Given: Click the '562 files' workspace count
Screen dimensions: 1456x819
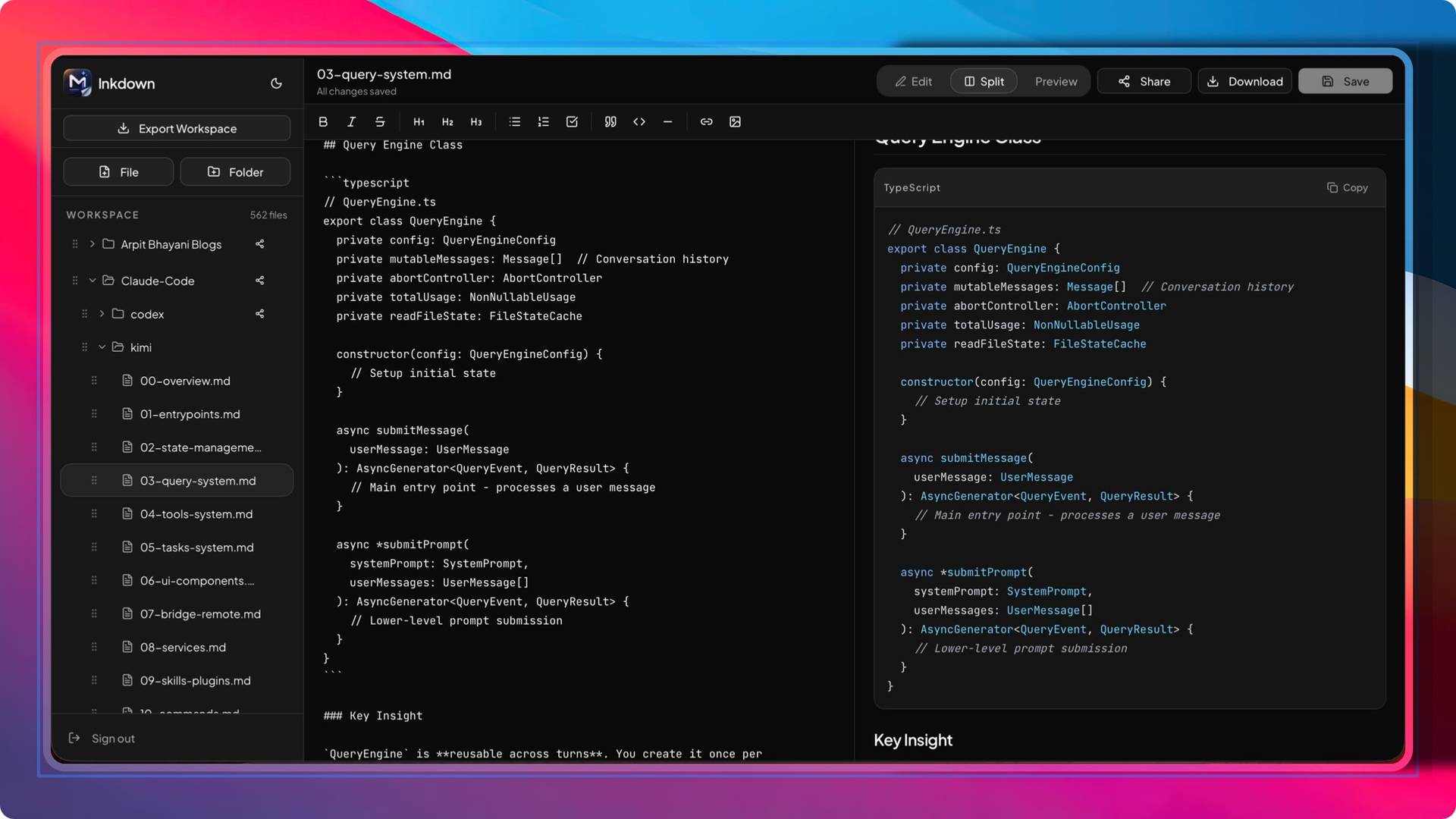Looking at the screenshot, I should point(268,215).
